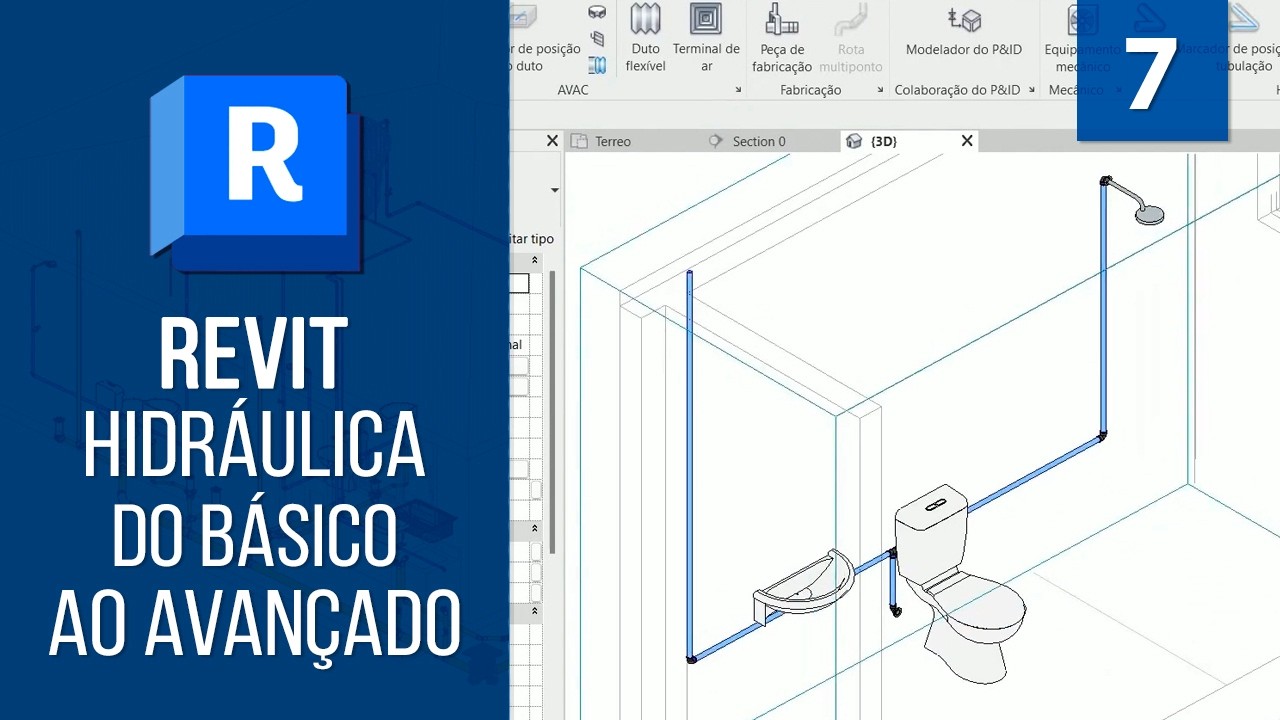Screen dimensions: 1280x720
Task: Select the tall vertical pipe beside the wall
Action: pyautogui.click(x=689, y=465)
